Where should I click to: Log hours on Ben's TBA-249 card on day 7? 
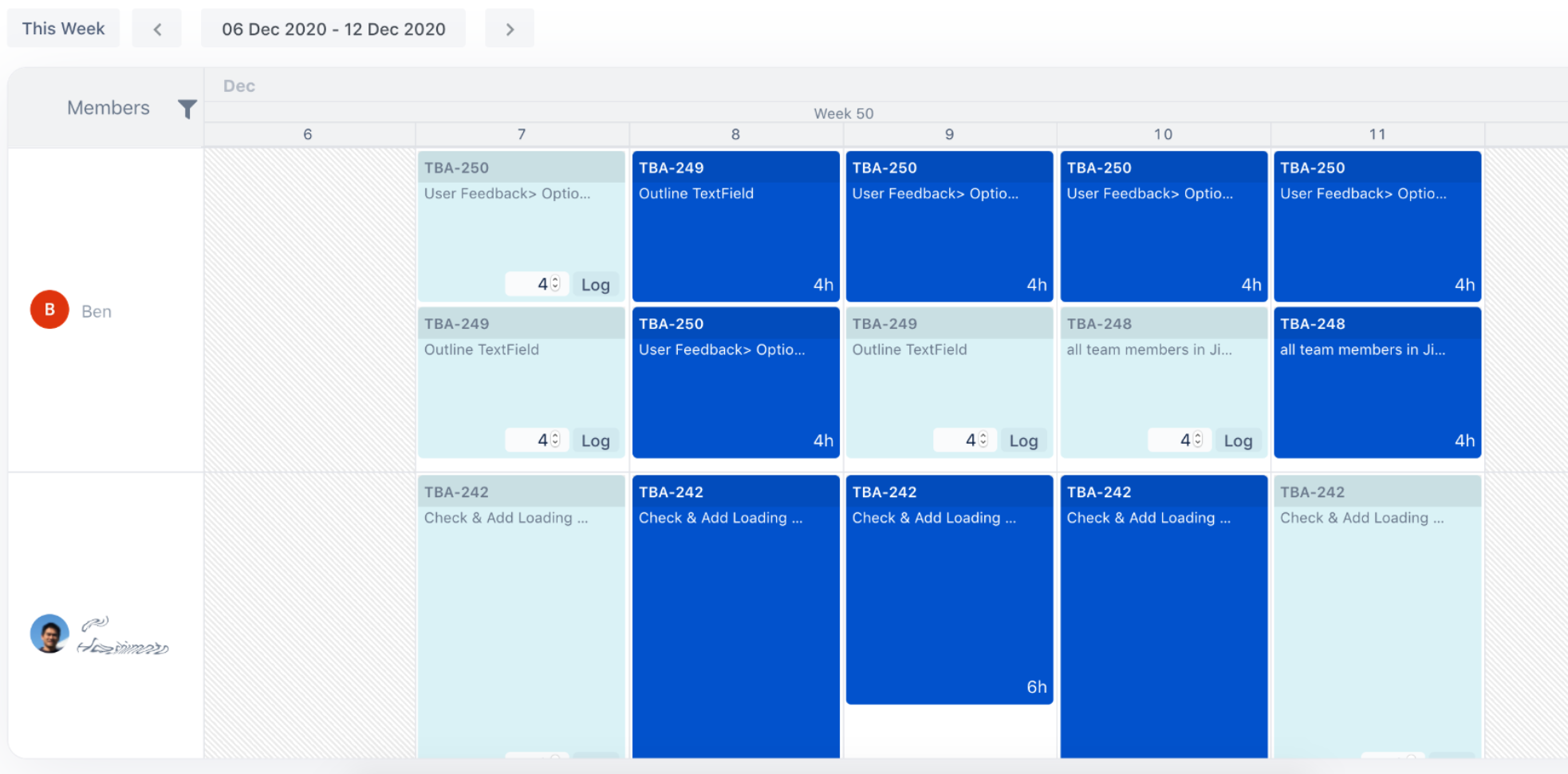[595, 440]
